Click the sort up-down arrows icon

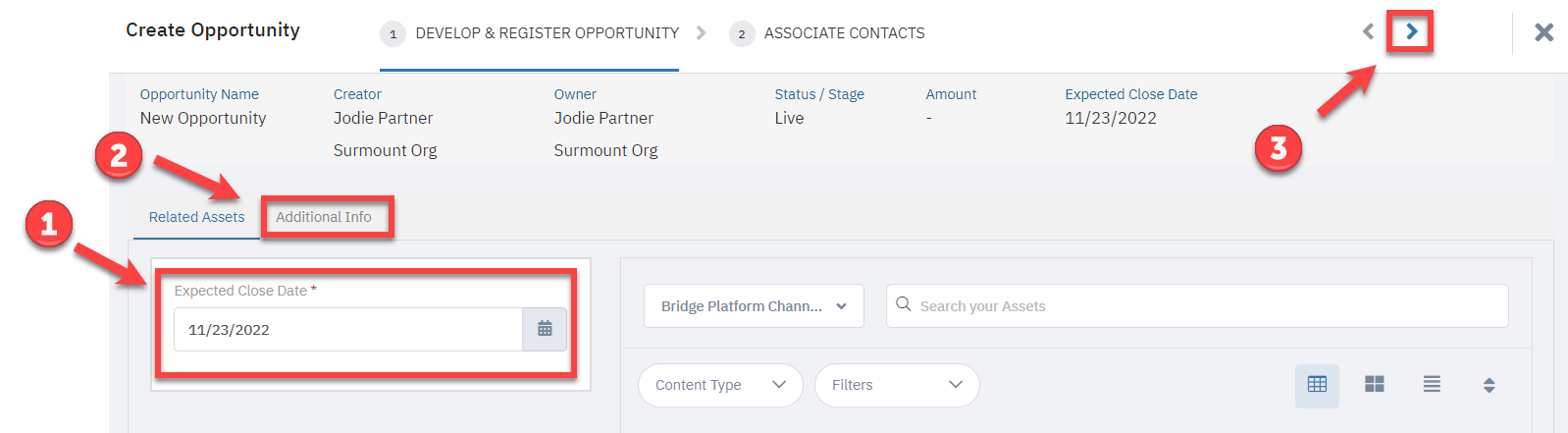coord(1490,385)
